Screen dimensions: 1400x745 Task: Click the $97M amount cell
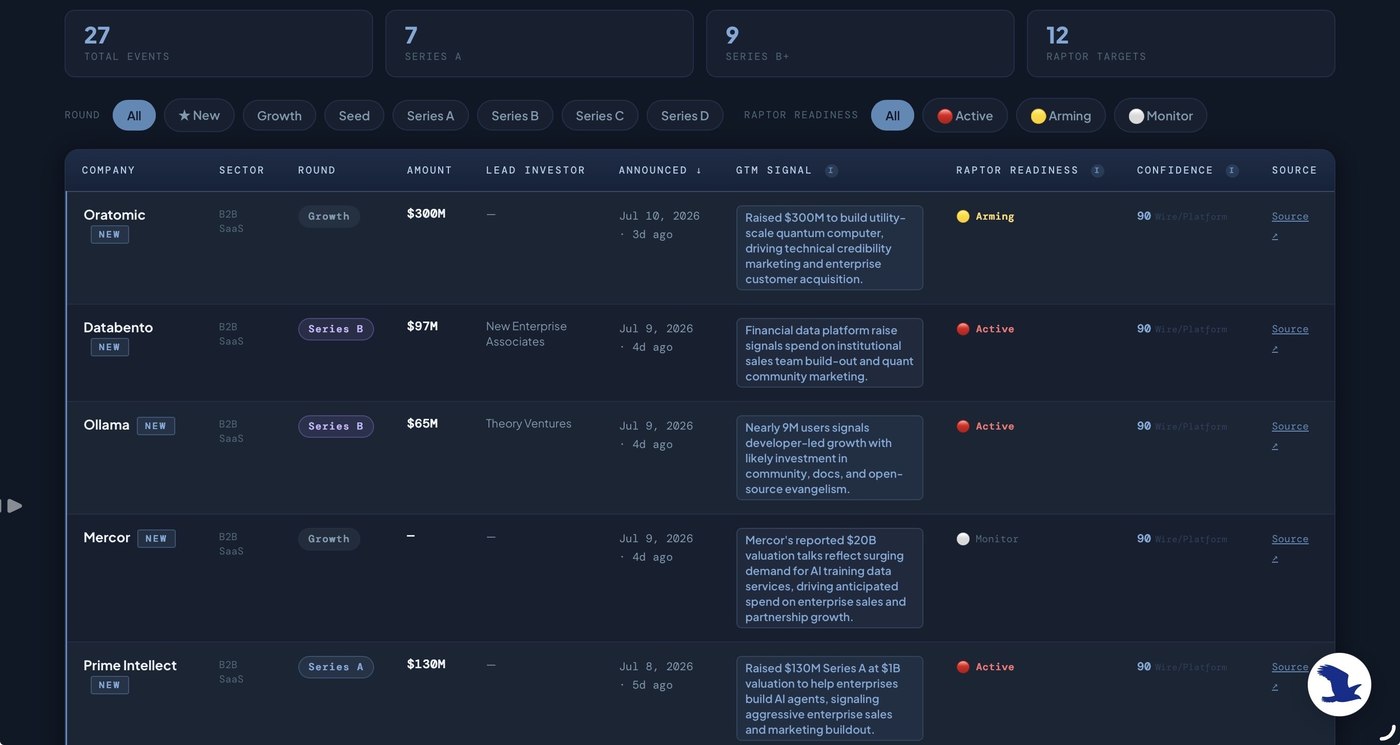[x=423, y=326]
